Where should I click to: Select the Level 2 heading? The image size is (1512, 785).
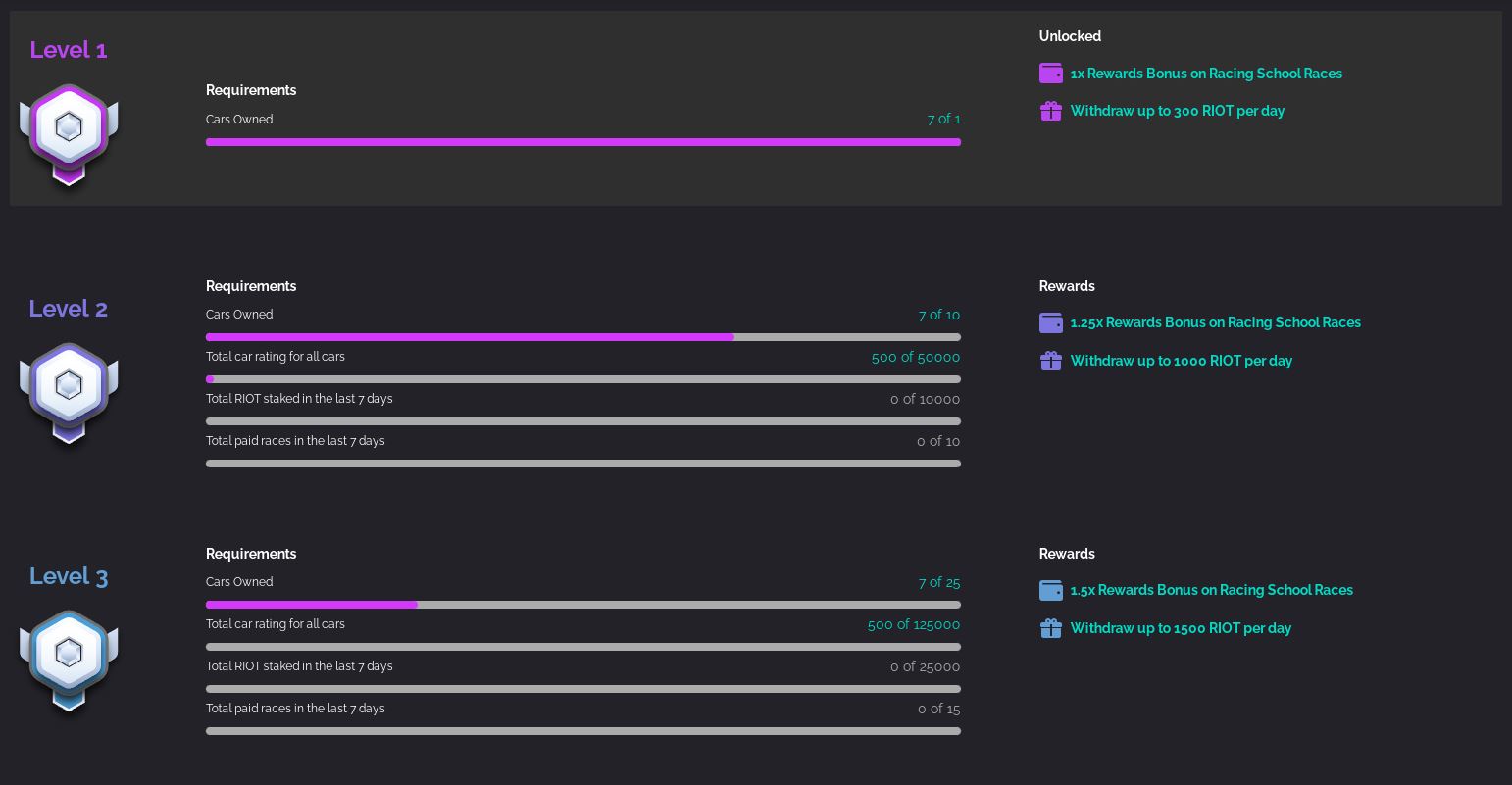(x=69, y=309)
